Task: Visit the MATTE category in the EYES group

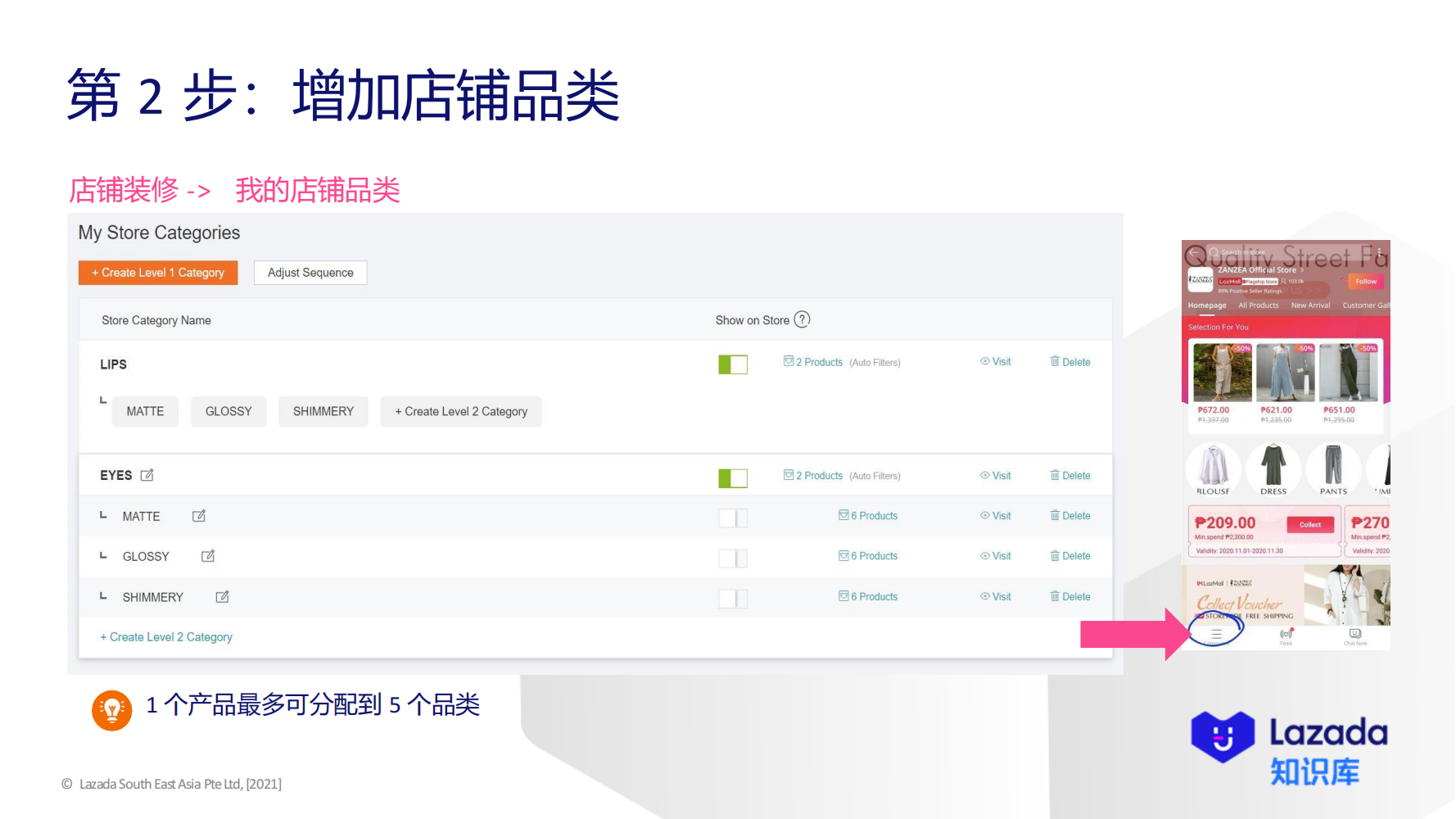Action: coord(996,516)
